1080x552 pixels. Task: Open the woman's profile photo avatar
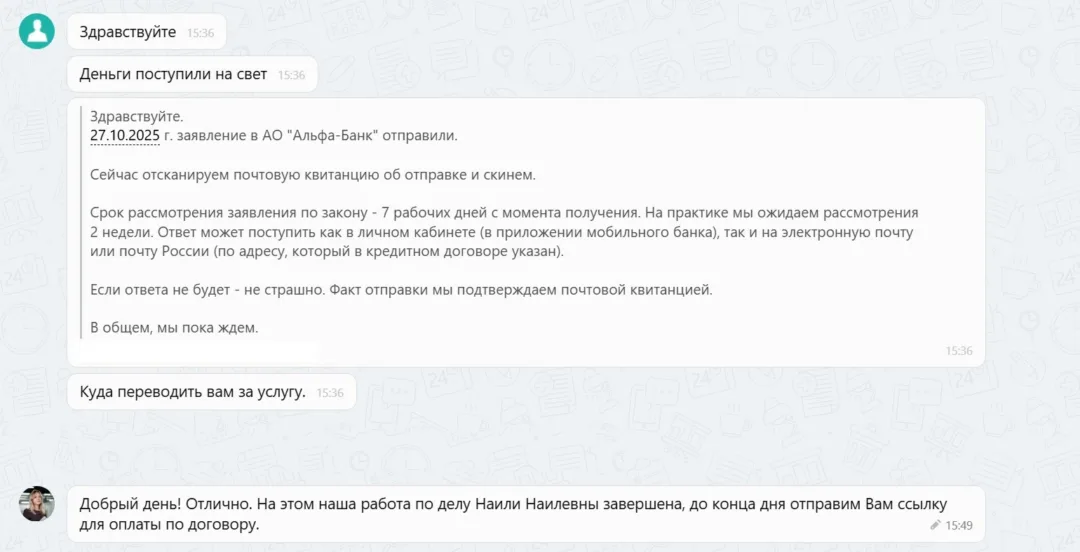37,504
